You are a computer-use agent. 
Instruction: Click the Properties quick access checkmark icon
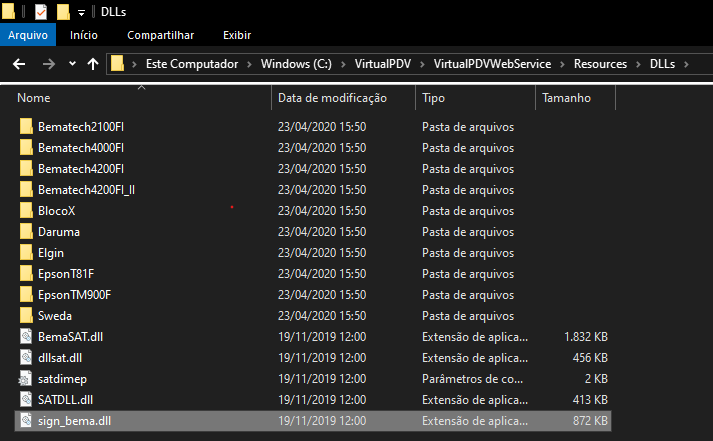click(40, 11)
